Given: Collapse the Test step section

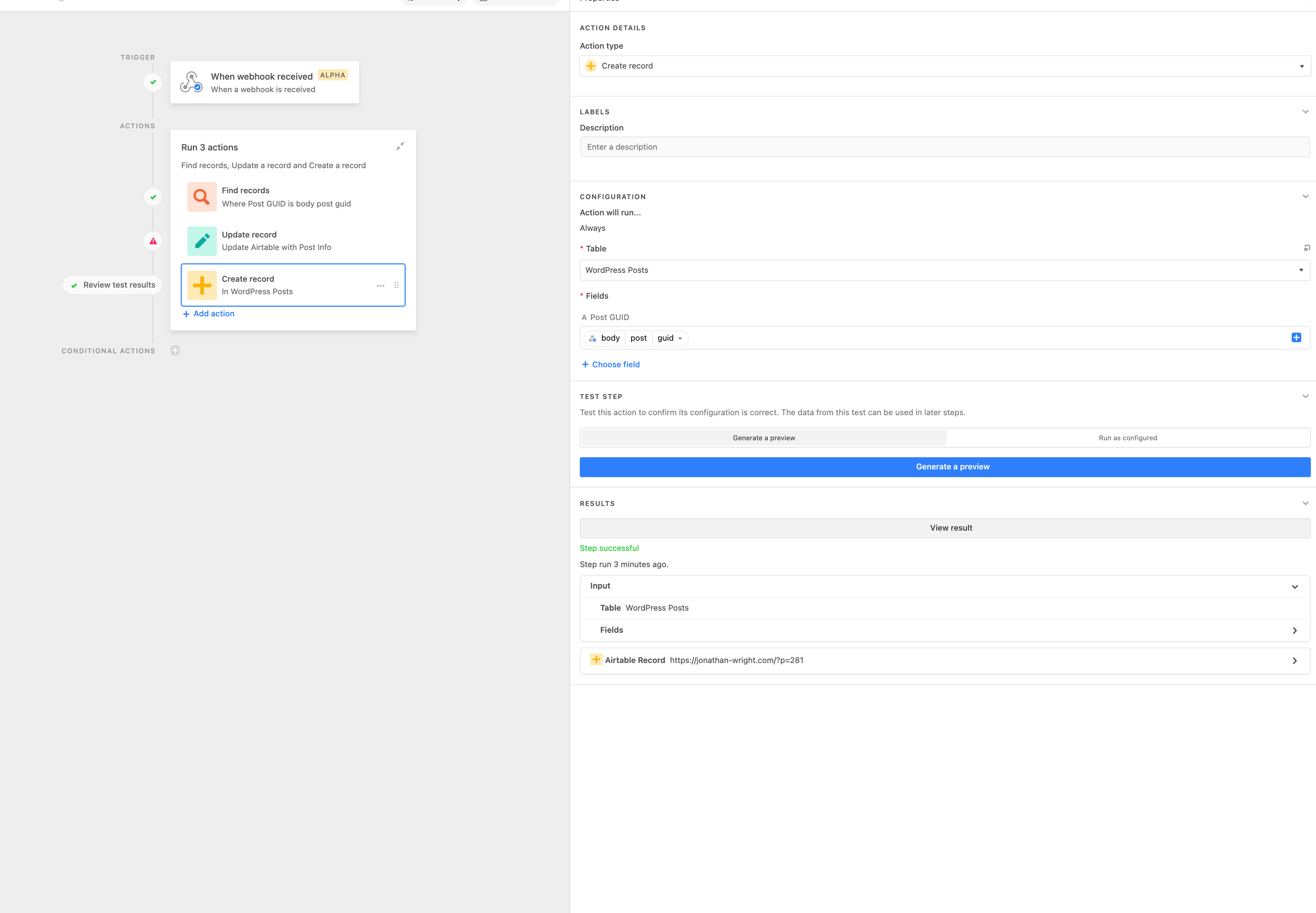Looking at the screenshot, I should point(1305,396).
